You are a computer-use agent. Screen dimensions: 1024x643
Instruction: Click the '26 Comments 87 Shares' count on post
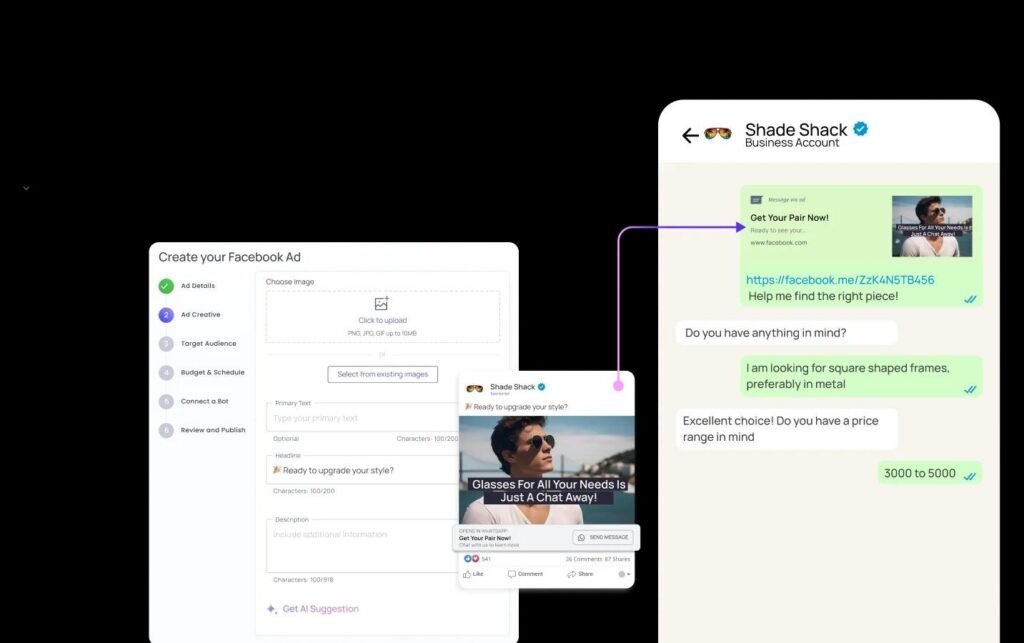point(598,559)
